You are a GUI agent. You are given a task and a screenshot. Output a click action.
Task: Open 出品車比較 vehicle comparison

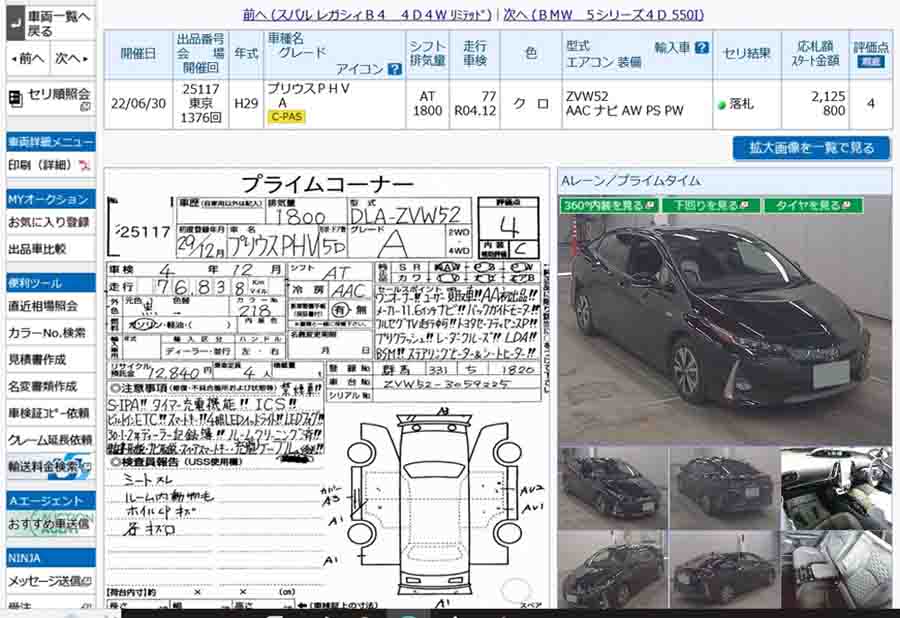(x=37, y=249)
